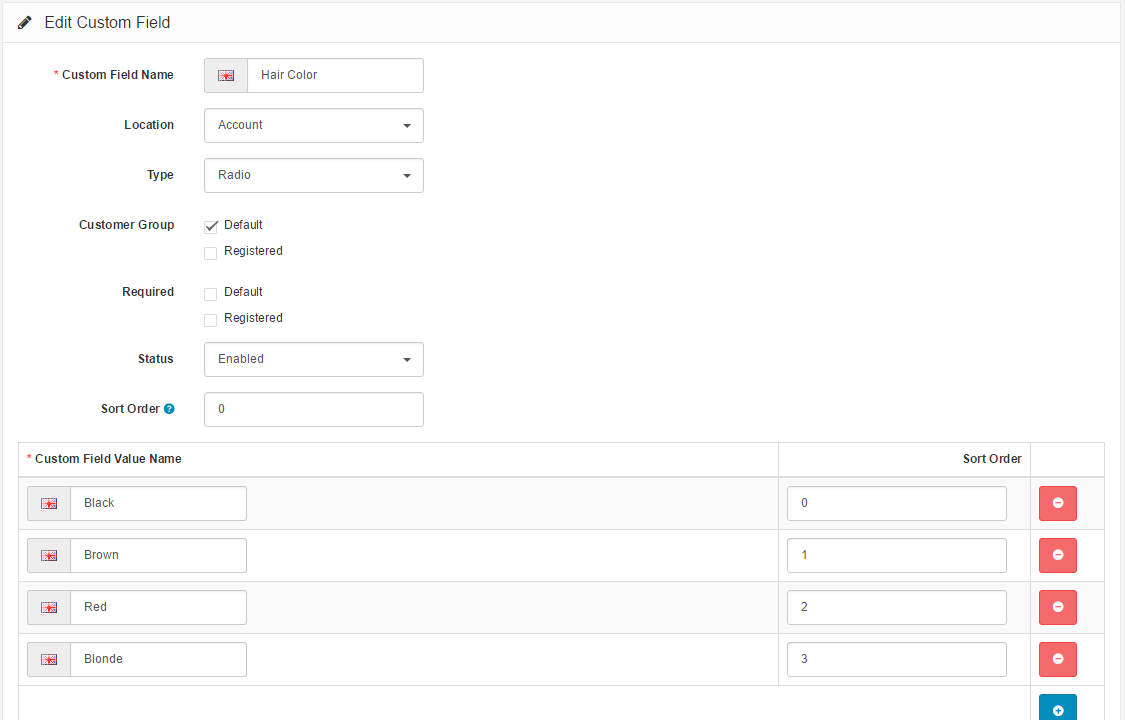Click the Status label
The width and height of the screenshot is (1125, 720).
click(156, 359)
